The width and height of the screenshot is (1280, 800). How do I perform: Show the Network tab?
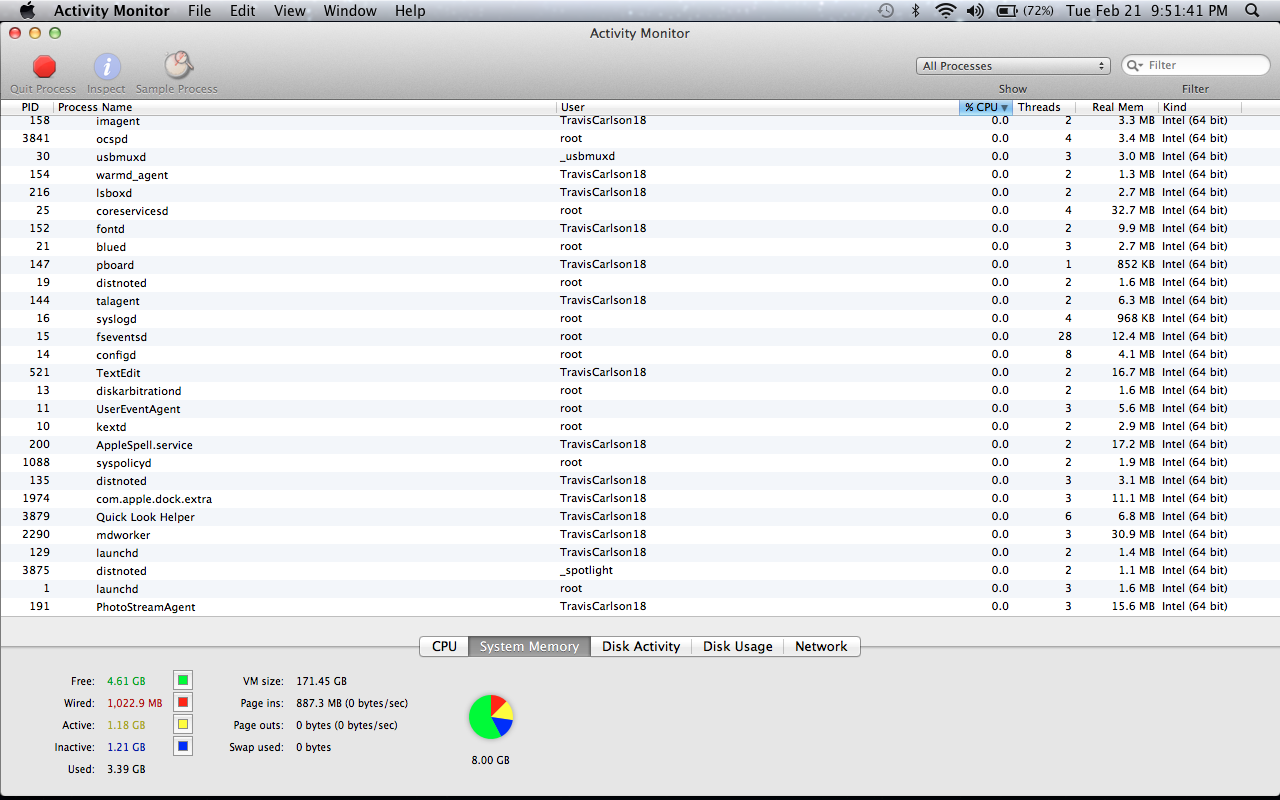821,646
